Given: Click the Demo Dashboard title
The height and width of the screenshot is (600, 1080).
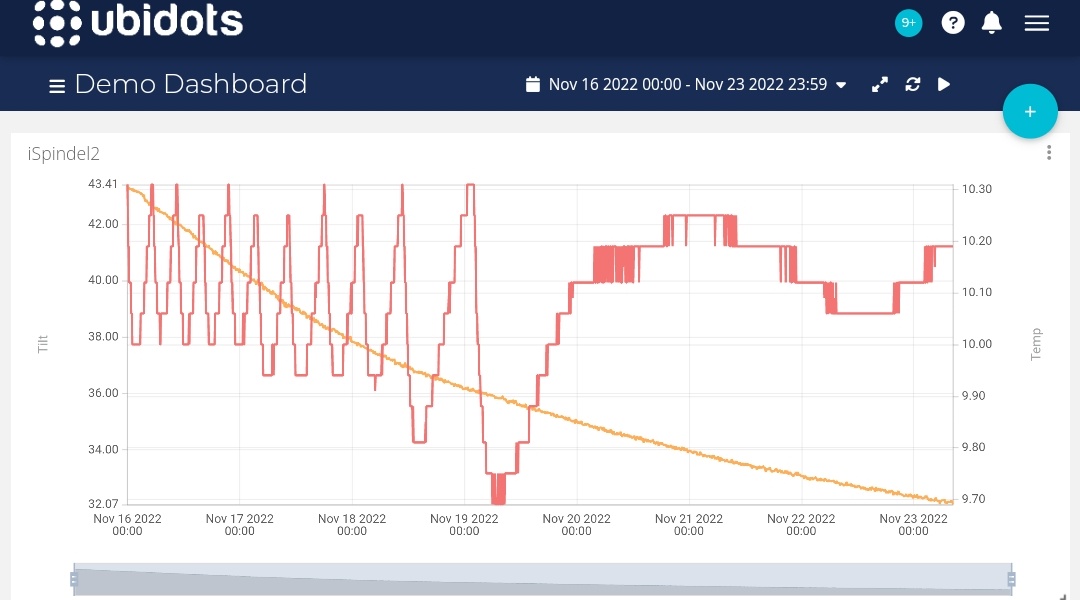Looking at the screenshot, I should [190, 84].
